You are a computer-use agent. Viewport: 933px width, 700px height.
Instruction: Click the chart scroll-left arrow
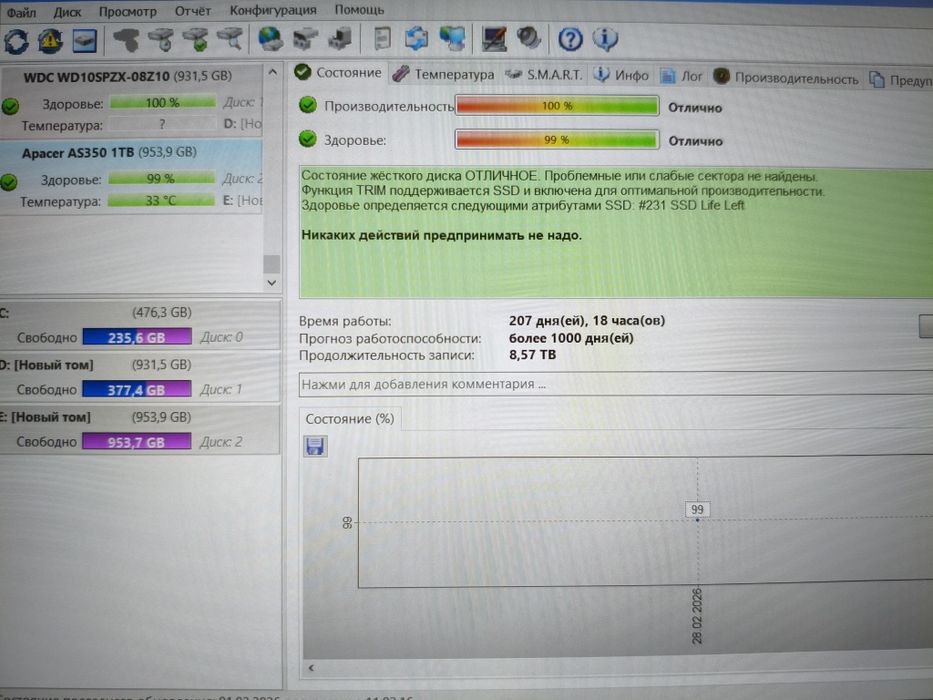click(x=311, y=668)
